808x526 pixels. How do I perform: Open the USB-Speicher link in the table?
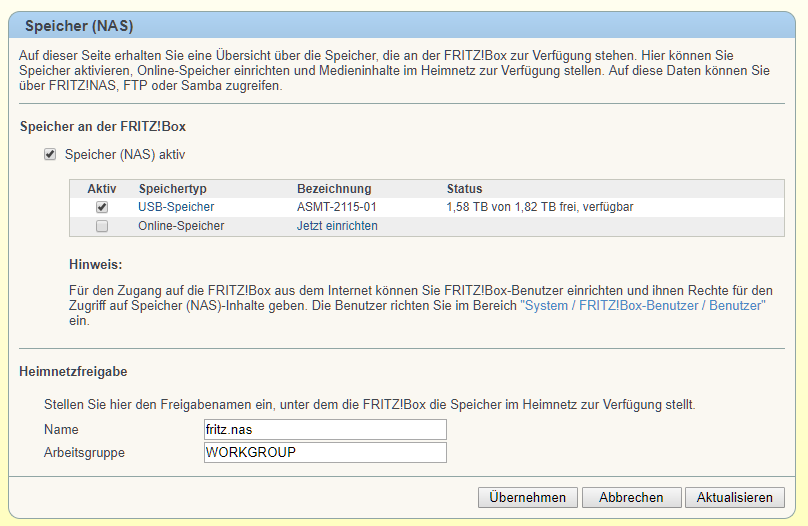tap(176, 207)
